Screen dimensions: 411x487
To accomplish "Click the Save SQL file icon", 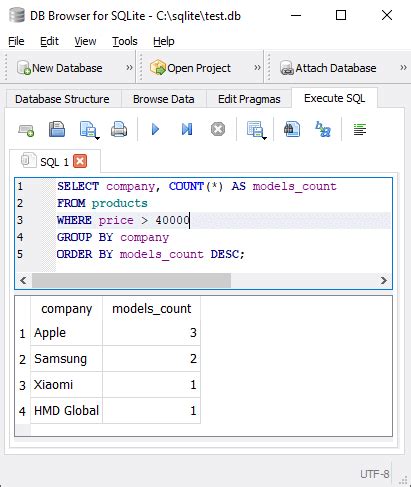I will 57,129.
